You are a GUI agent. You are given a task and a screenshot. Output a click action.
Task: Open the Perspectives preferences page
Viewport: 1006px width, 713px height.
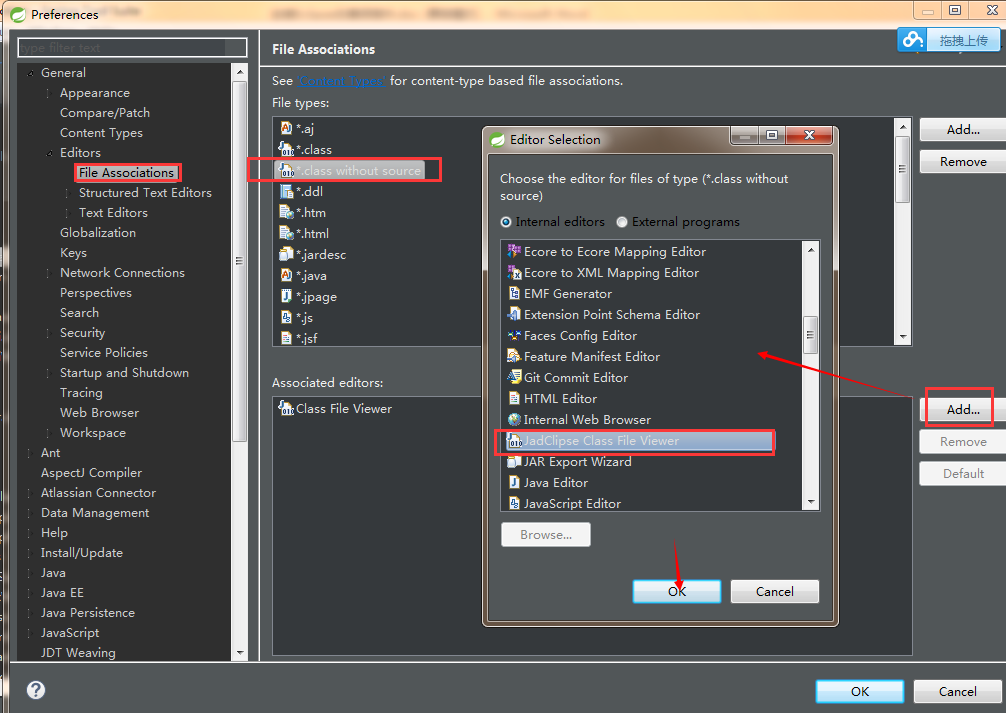click(96, 293)
